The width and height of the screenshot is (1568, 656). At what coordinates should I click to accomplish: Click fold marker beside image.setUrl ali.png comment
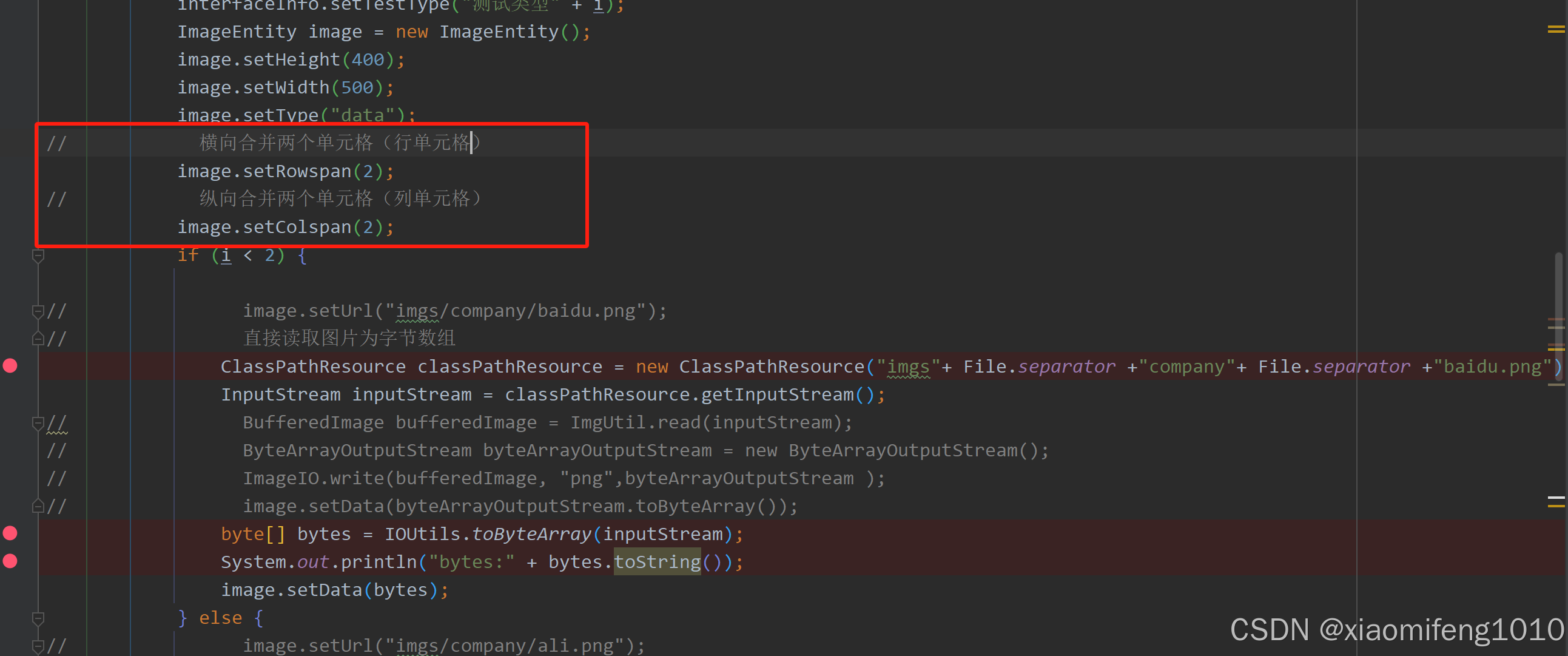pyautogui.click(x=38, y=646)
